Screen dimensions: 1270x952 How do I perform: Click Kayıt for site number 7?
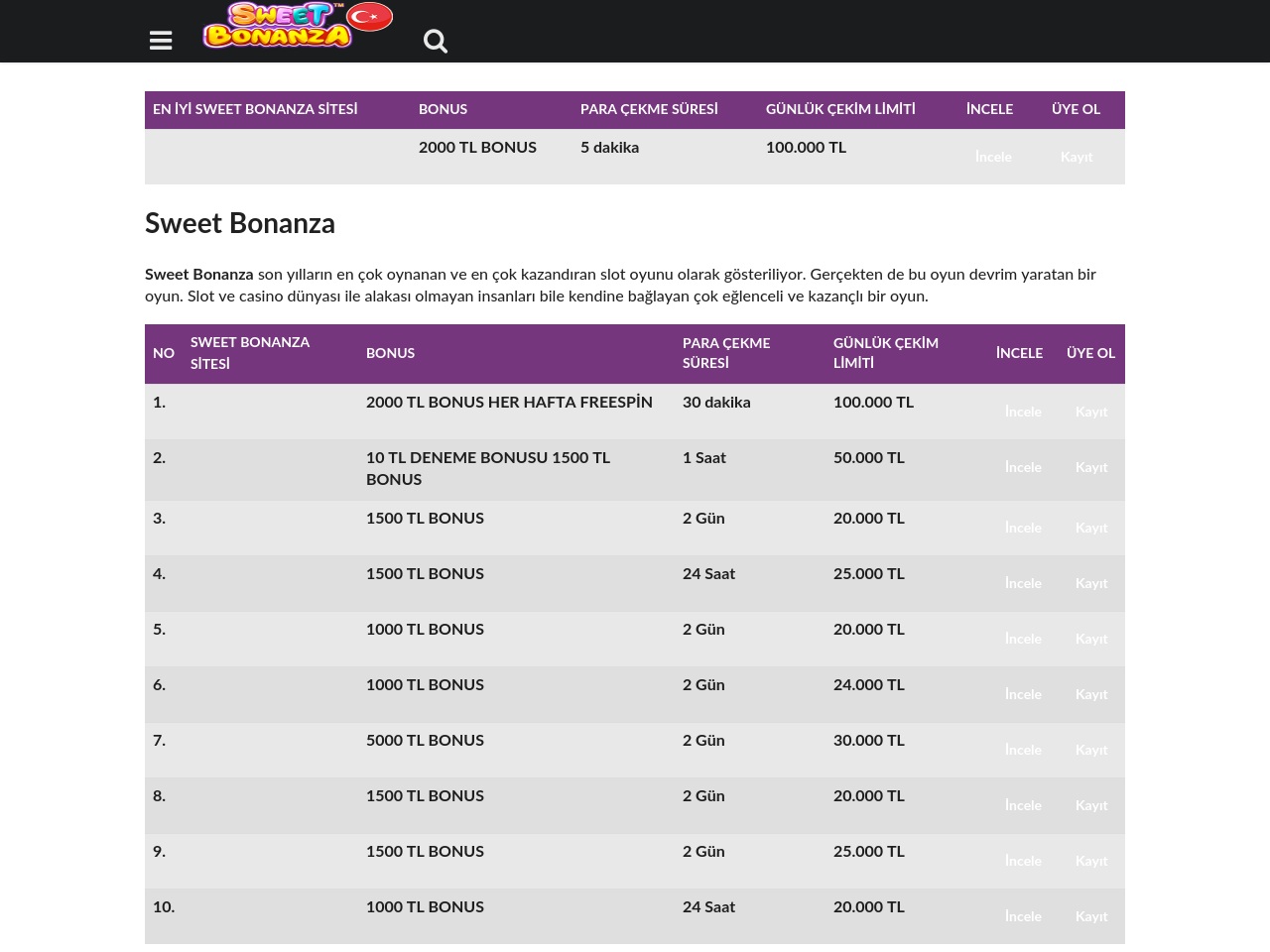click(1091, 751)
